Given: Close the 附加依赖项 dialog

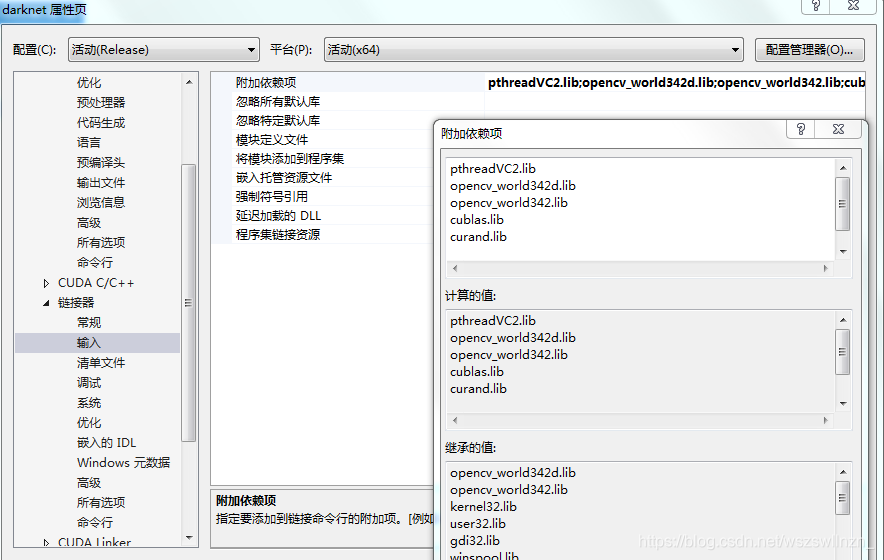Looking at the screenshot, I should tap(838, 129).
